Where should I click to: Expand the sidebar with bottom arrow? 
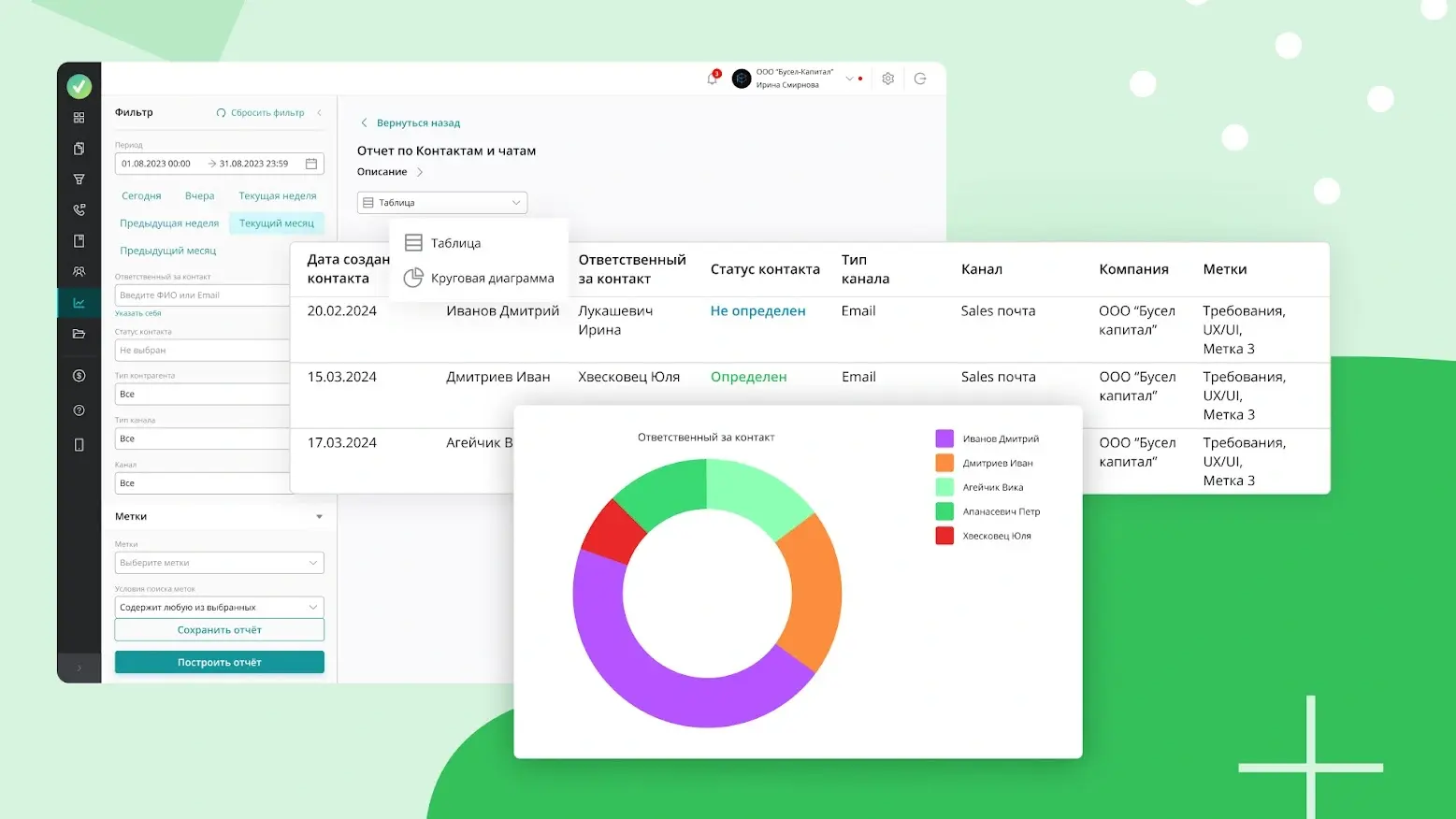(x=79, y=668)
